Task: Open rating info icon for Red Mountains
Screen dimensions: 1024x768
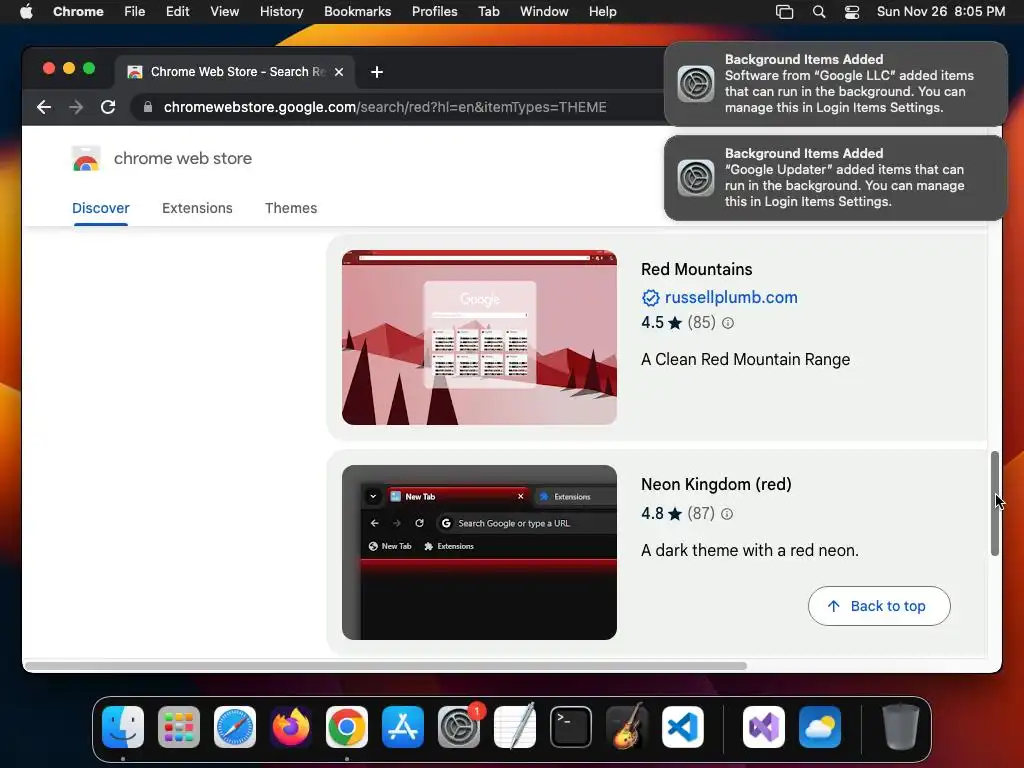Action: tap(728, 323)
